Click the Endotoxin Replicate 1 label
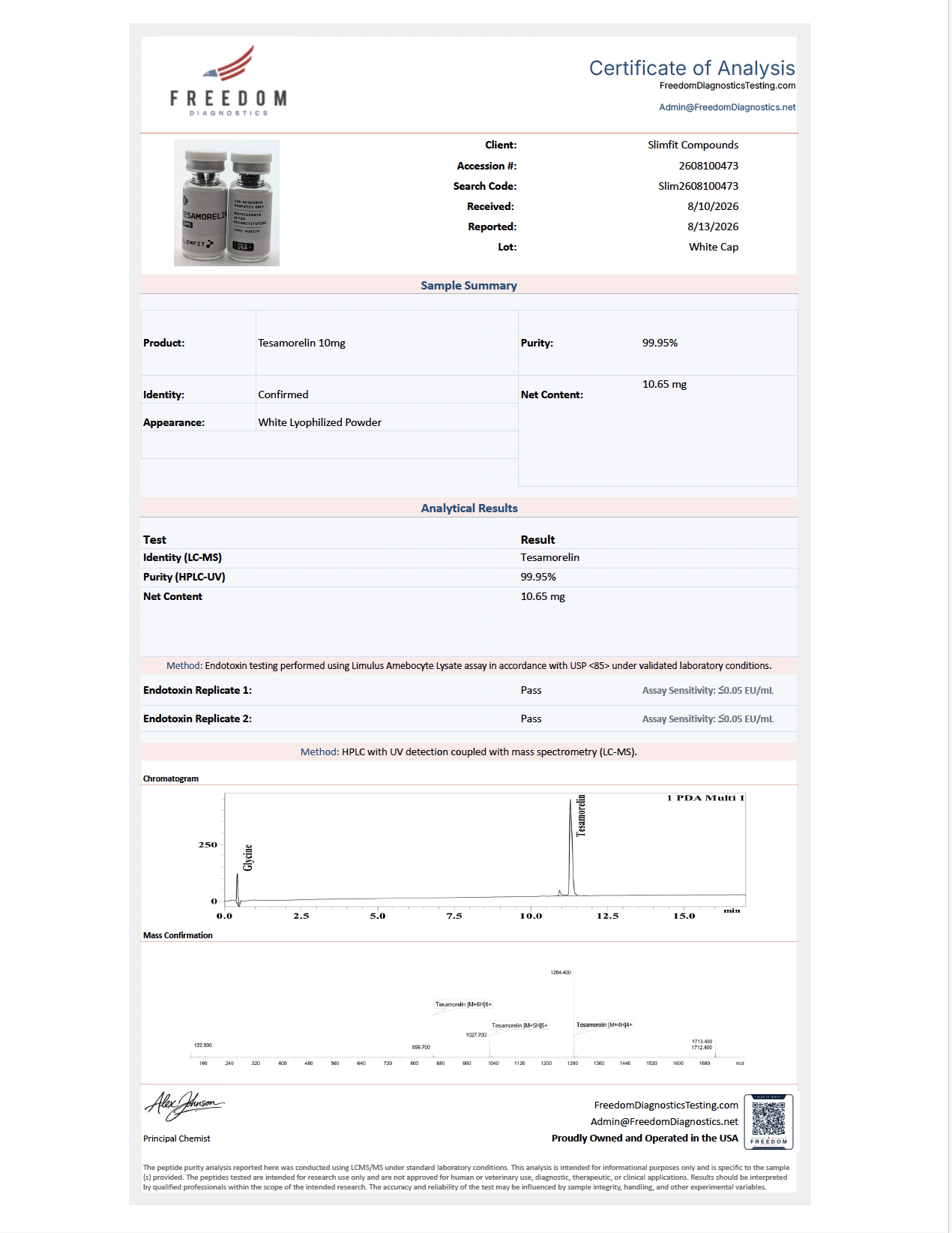The image size is (952, 1233). (x=197, y=690)
